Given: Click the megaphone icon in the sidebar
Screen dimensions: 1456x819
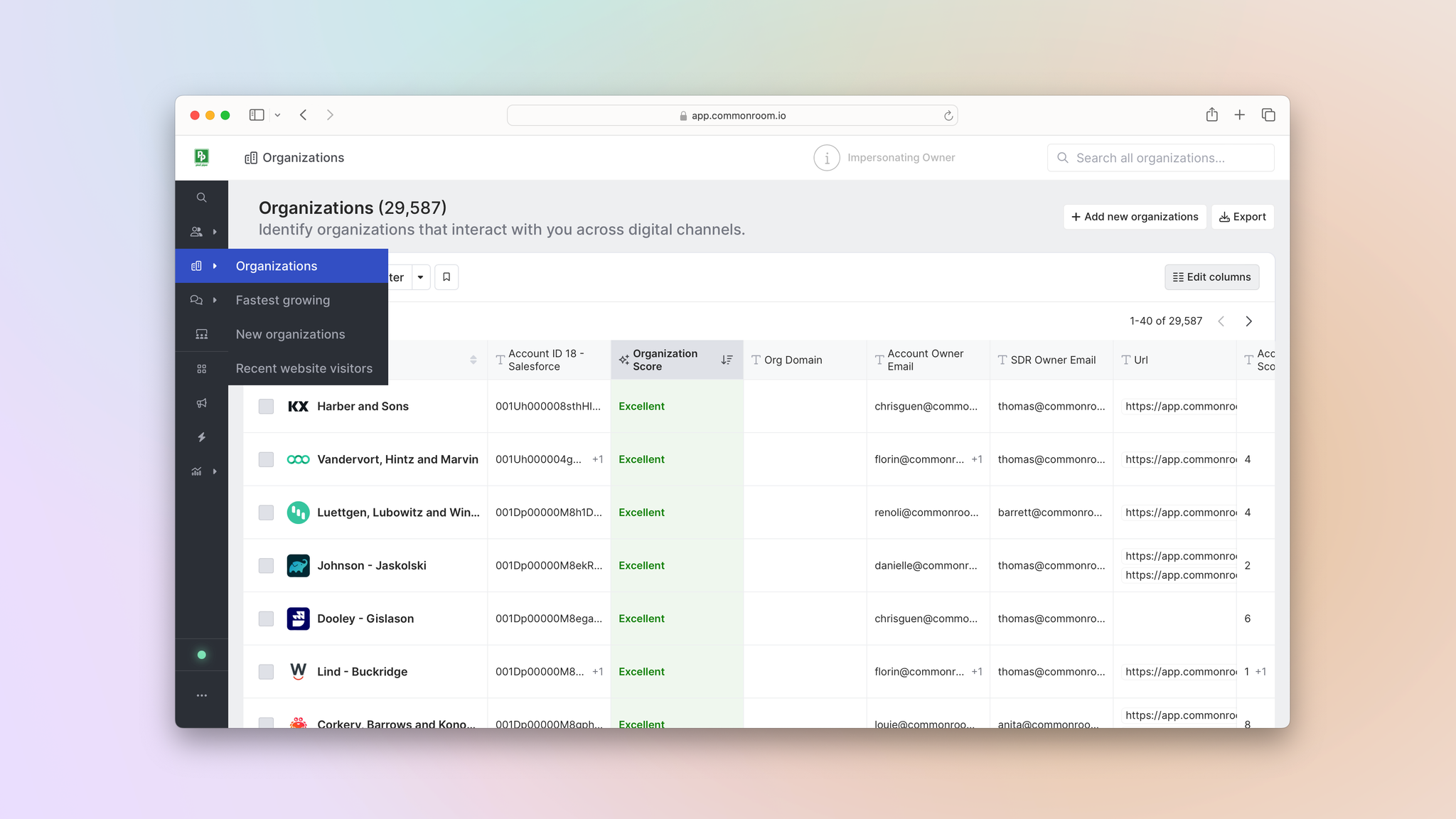Looking at the screenshot, I should [x=202, y=403].
